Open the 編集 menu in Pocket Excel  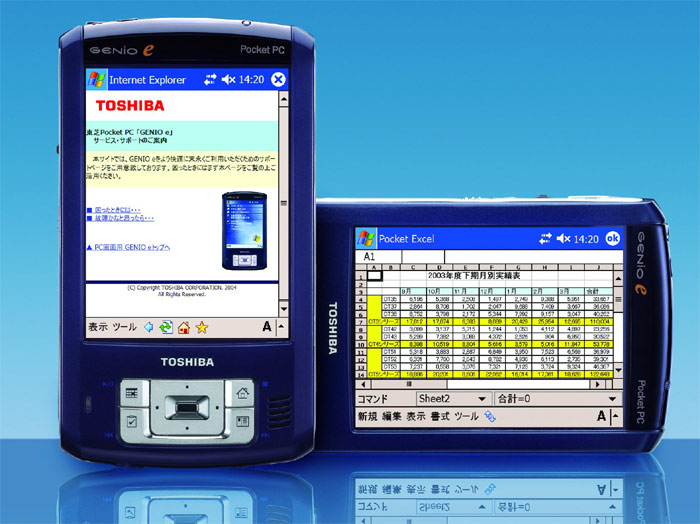click(x=392, y=416)
